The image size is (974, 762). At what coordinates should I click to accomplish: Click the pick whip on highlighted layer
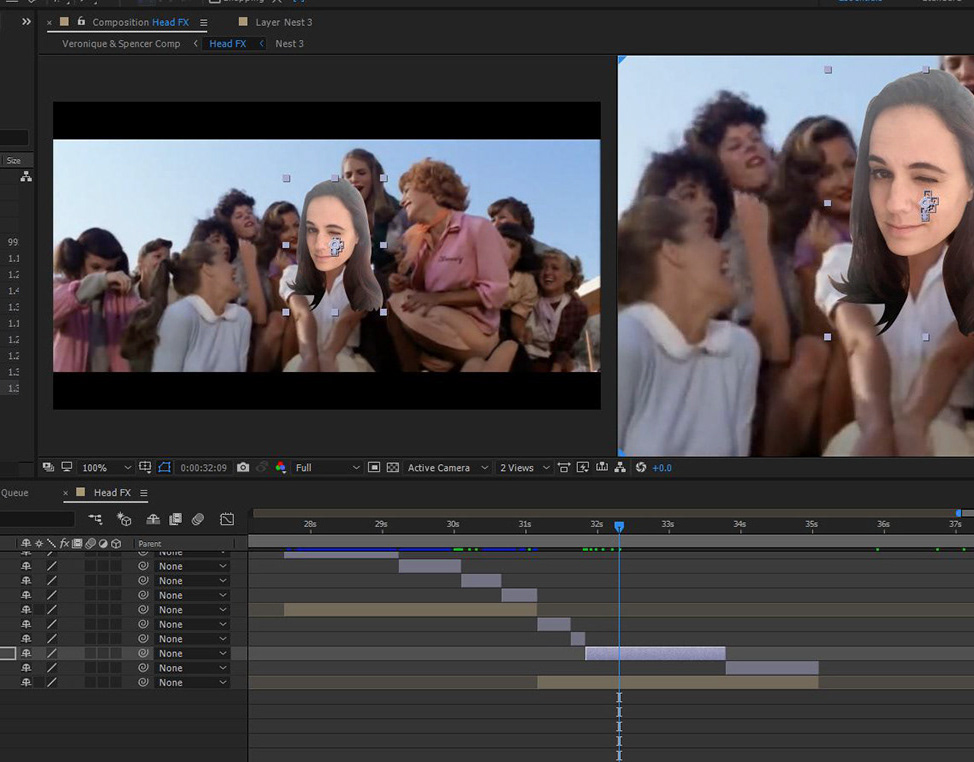click(143, 653)
